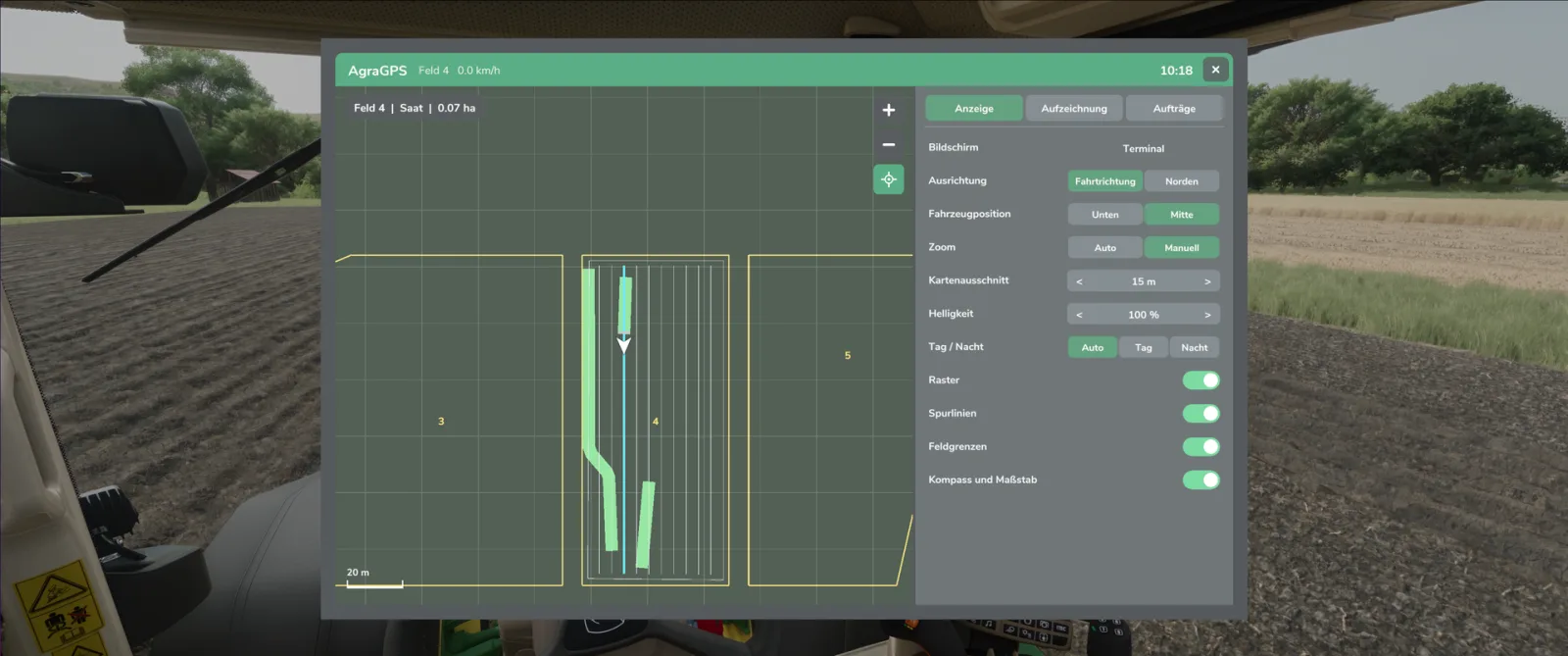Select field number 5 on the map
This screenshot has width=1568, height=656.
pos(848,356)
